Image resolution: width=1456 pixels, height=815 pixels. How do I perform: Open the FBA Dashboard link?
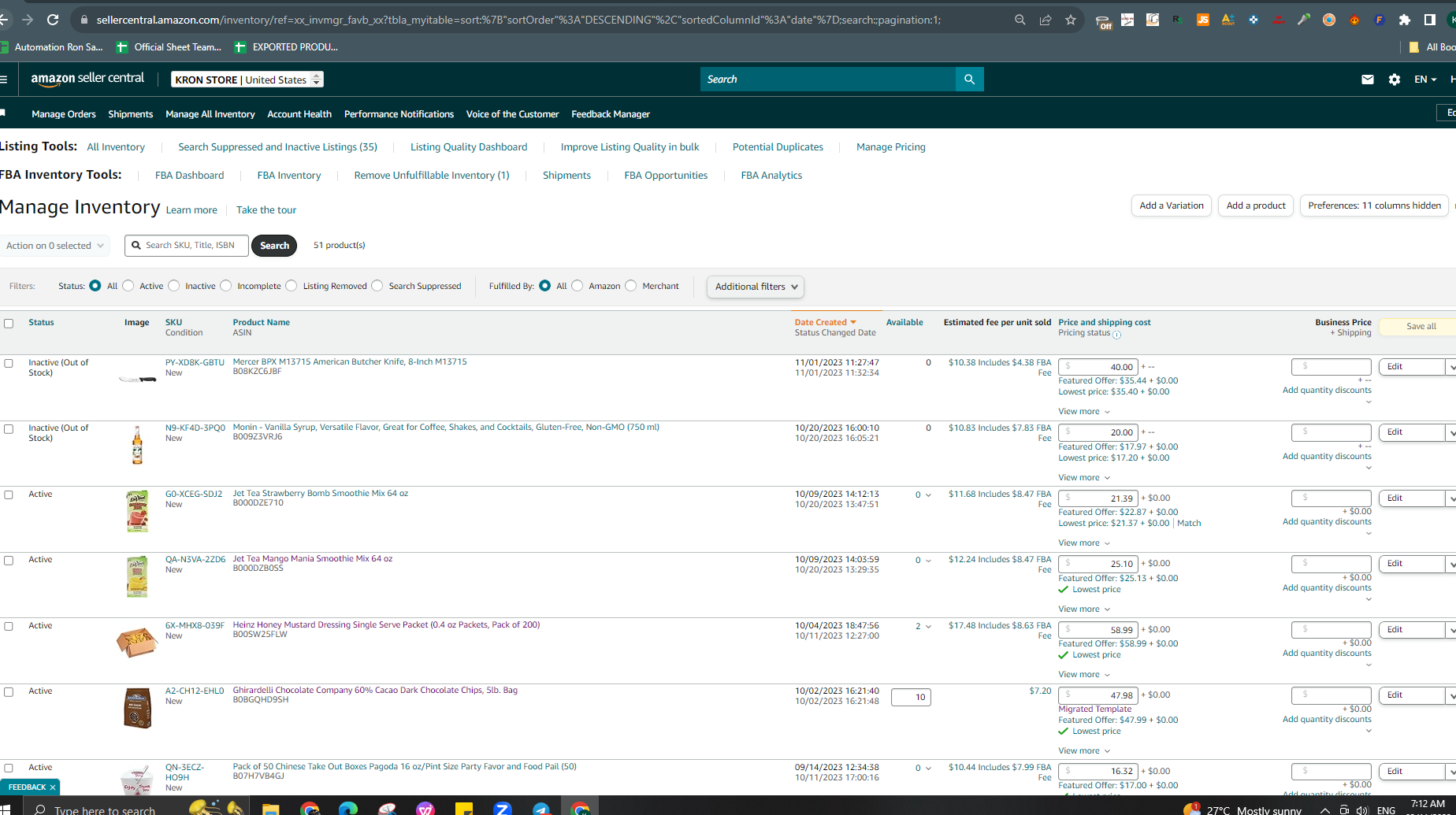pyautogui.click(x=189, y=176)
